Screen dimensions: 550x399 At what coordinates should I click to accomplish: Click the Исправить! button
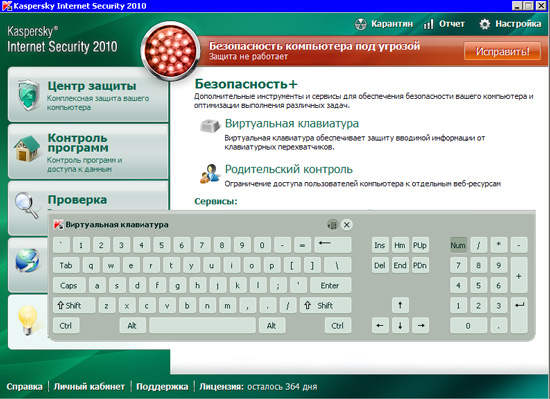pyautogui.click(x=502, y=52)
